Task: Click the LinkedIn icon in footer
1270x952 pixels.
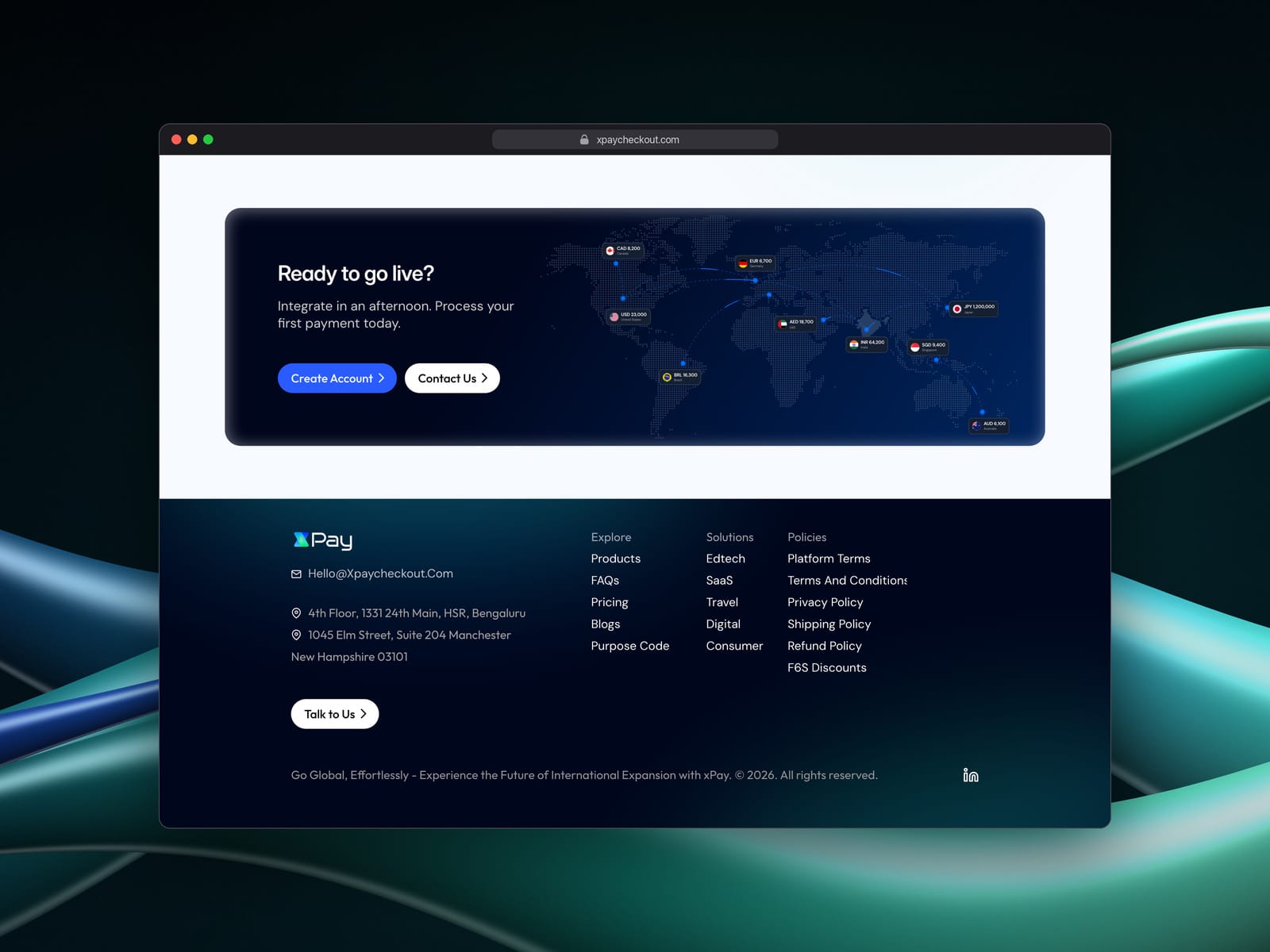Action: pyautogui.click(x=971, y=775)
